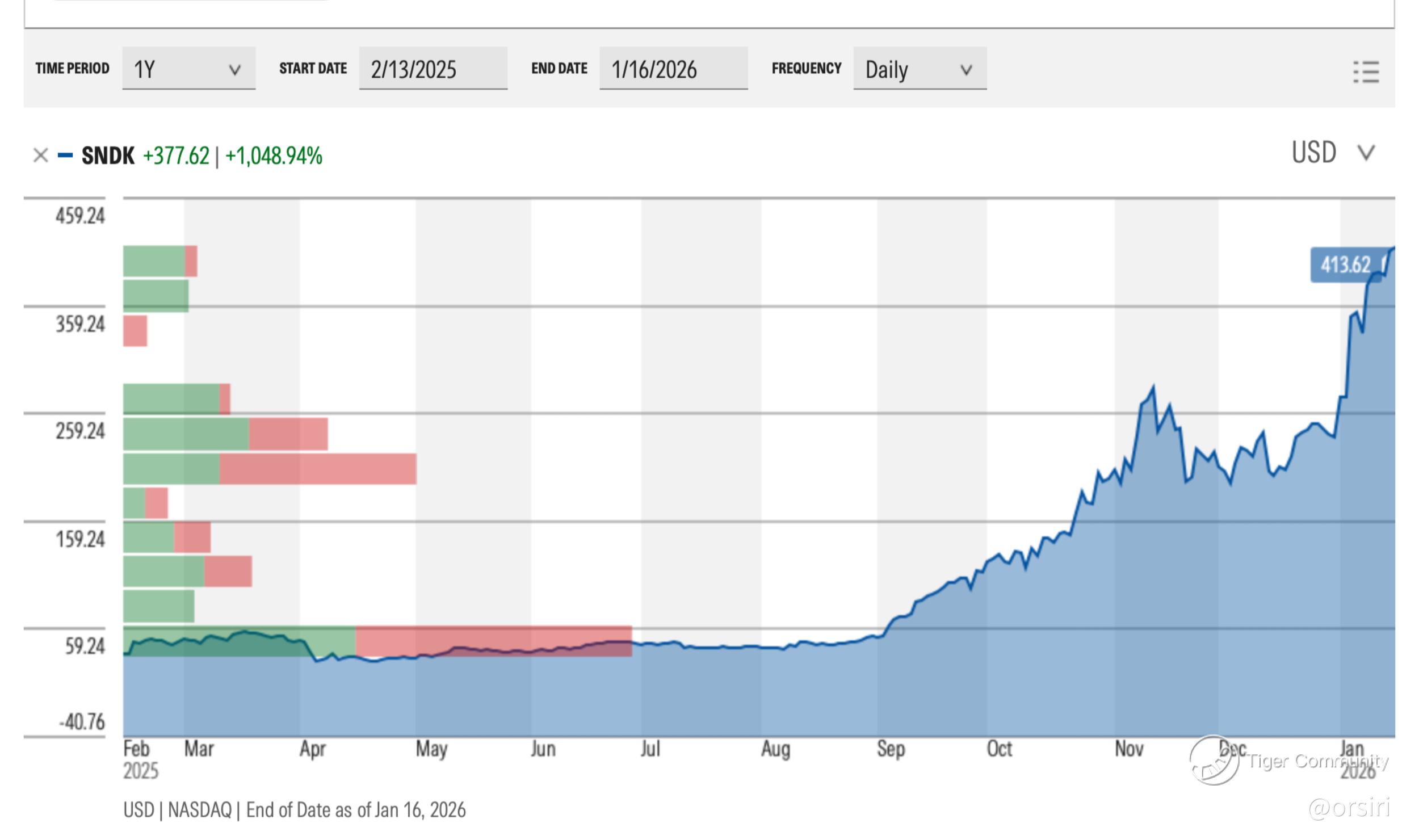
Task: Click the 413.62 current price tag
Action: tap(1345, 264)
